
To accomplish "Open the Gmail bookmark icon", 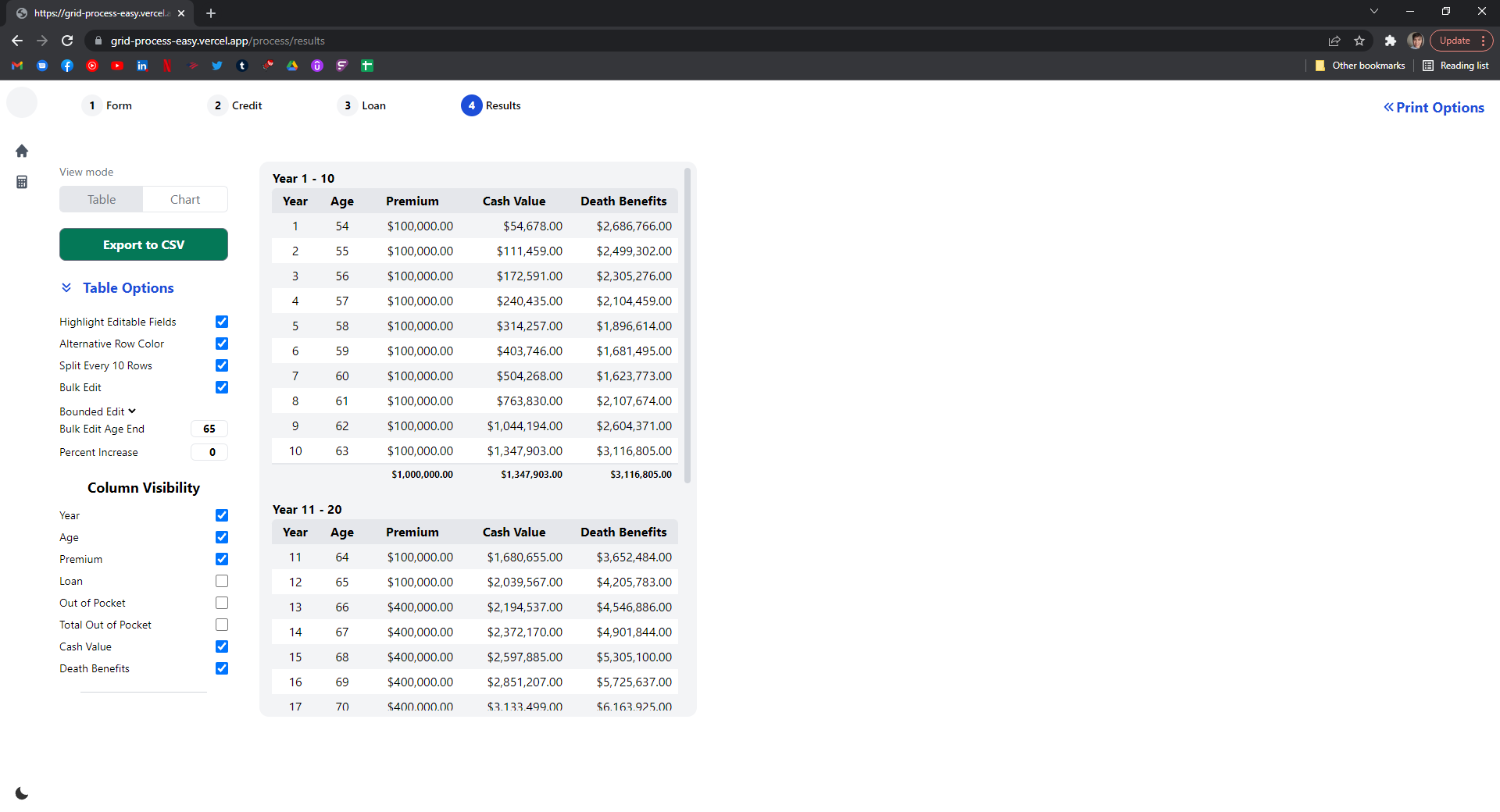I will (x=17, y=66).
